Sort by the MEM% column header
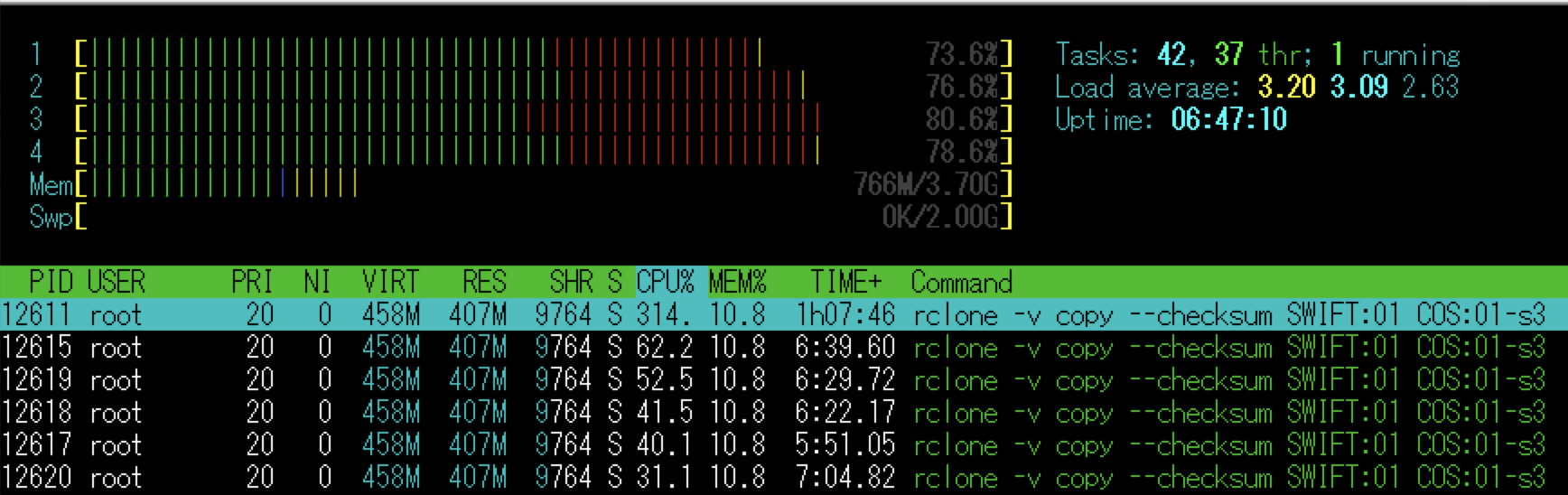 [737, 283]
